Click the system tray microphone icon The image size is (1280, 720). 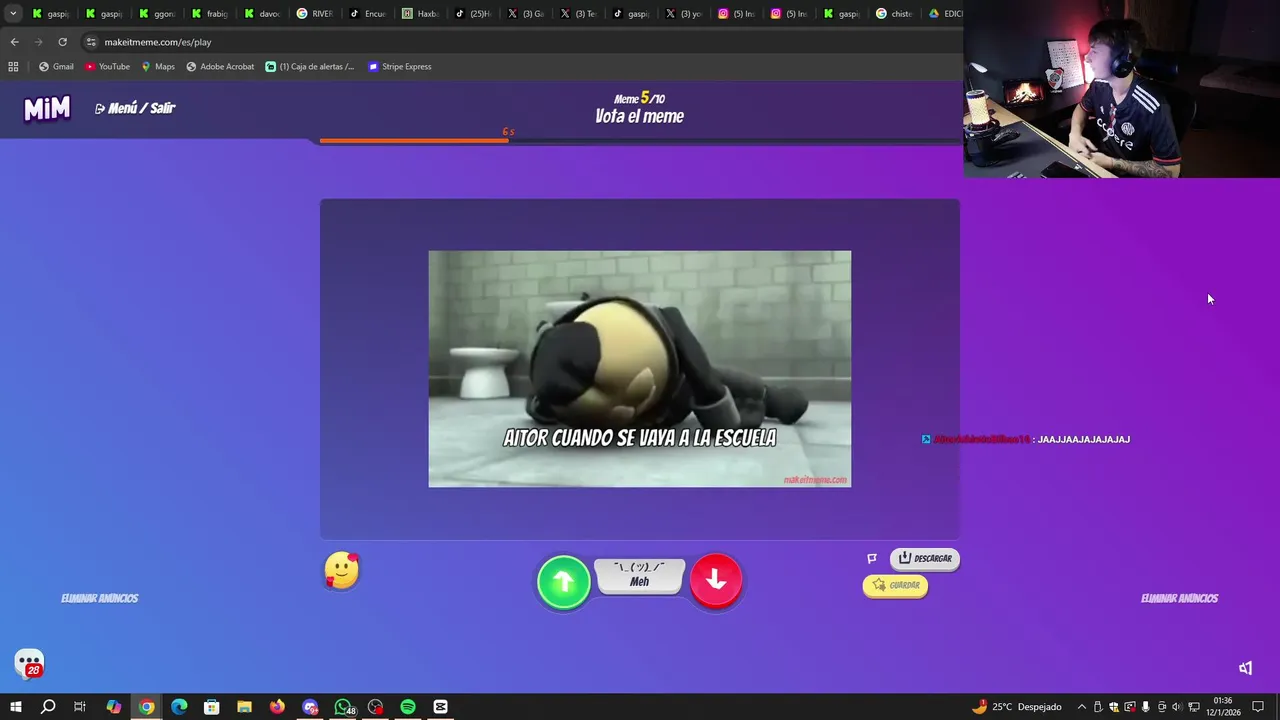(1145, 707)
